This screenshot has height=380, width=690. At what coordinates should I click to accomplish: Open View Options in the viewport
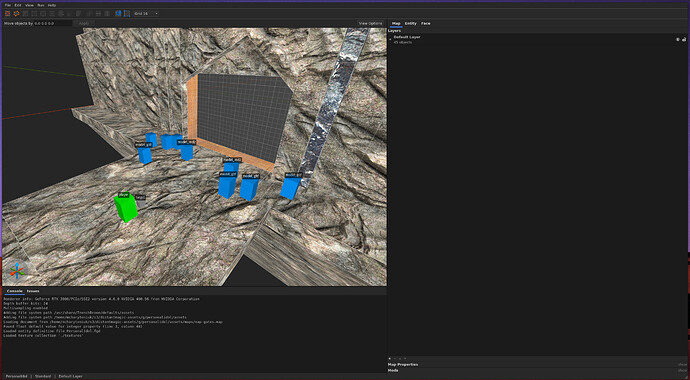pos(371,23)
